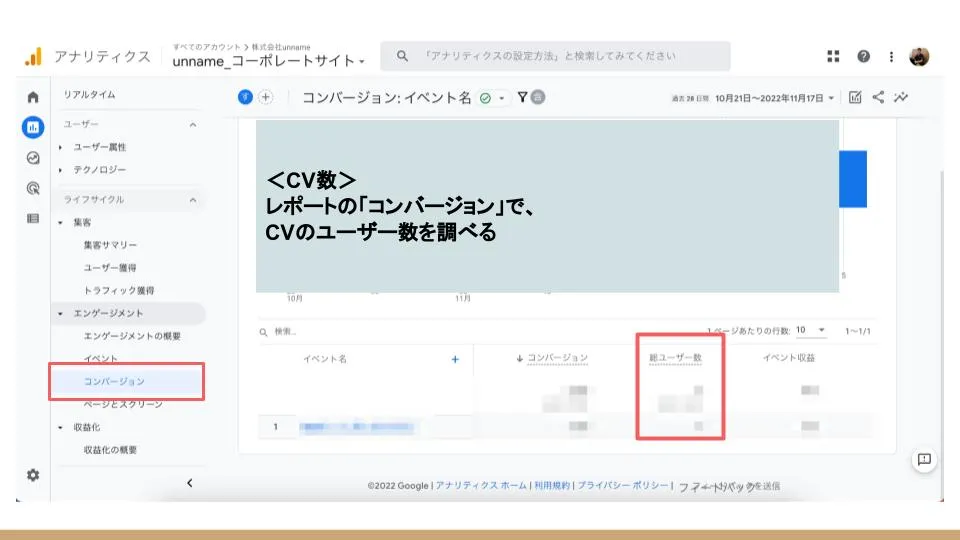Click the Analytics logo
Screen dimensions: 960x540
coord(34,56)
